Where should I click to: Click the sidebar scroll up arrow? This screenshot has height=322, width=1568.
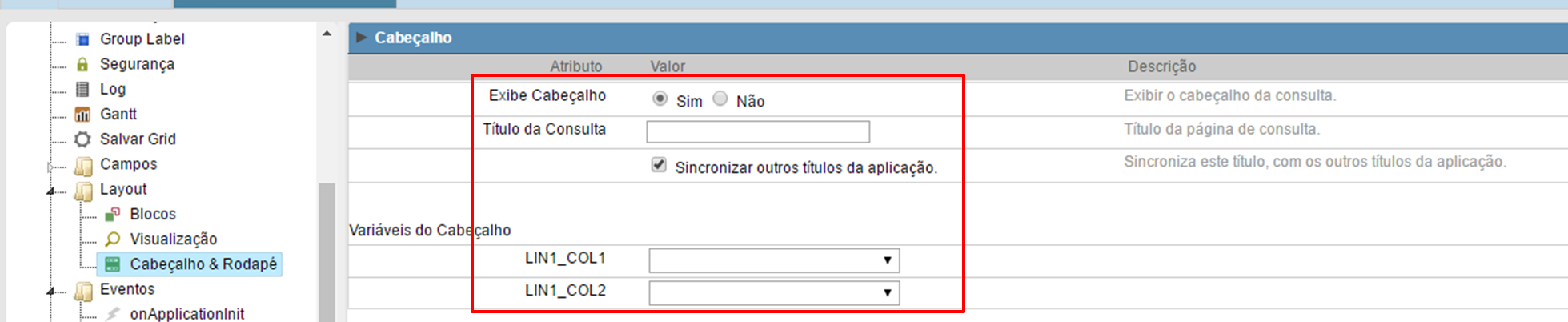coord(327,34)
